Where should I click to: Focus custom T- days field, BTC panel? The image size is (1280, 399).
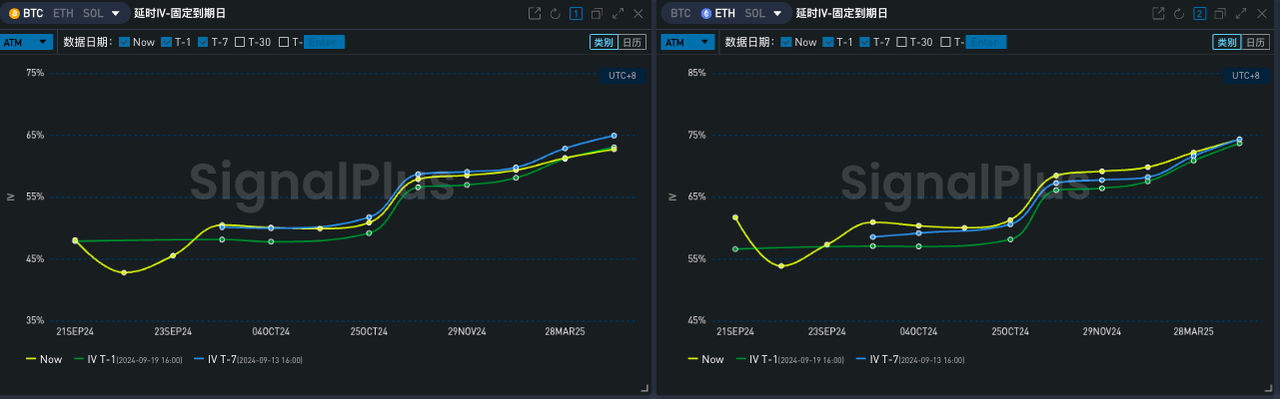(324, 42)
